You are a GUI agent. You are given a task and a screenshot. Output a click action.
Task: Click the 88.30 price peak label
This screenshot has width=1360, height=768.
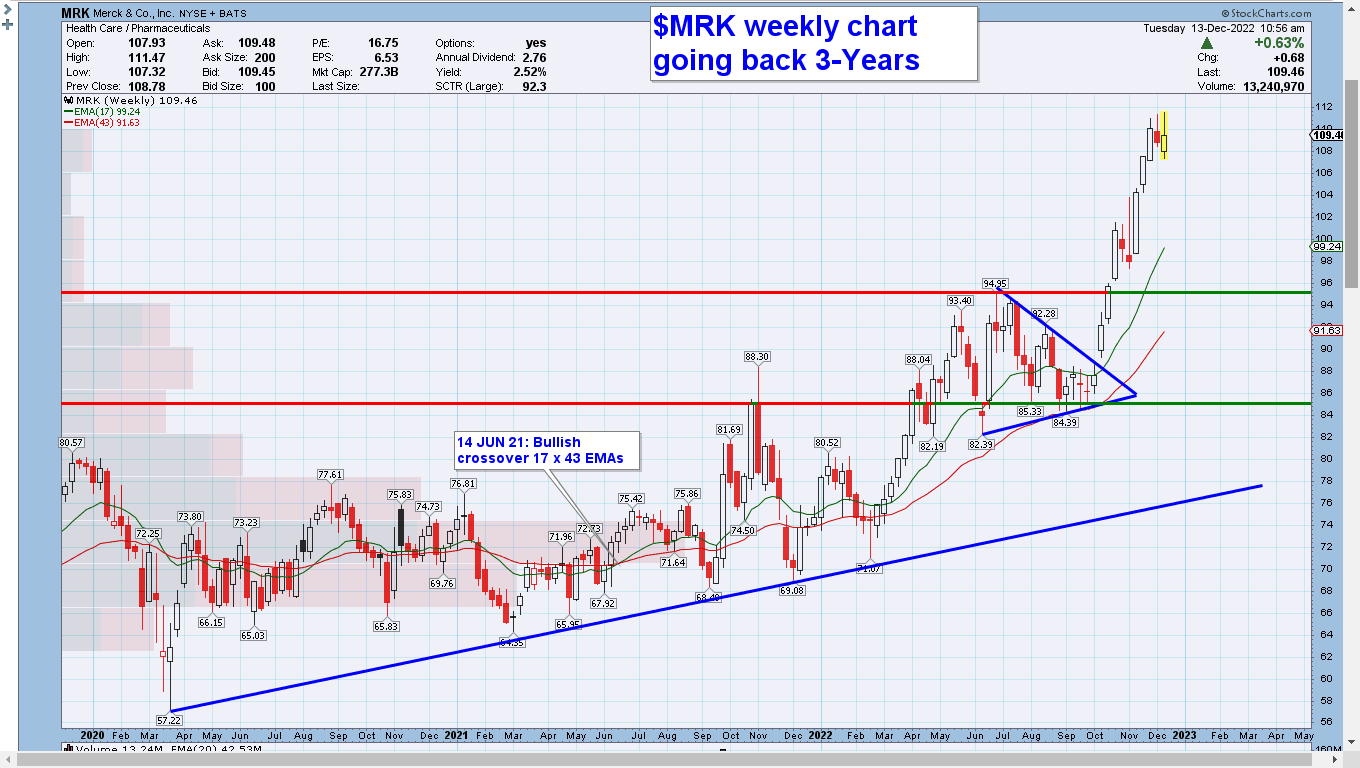757,356
